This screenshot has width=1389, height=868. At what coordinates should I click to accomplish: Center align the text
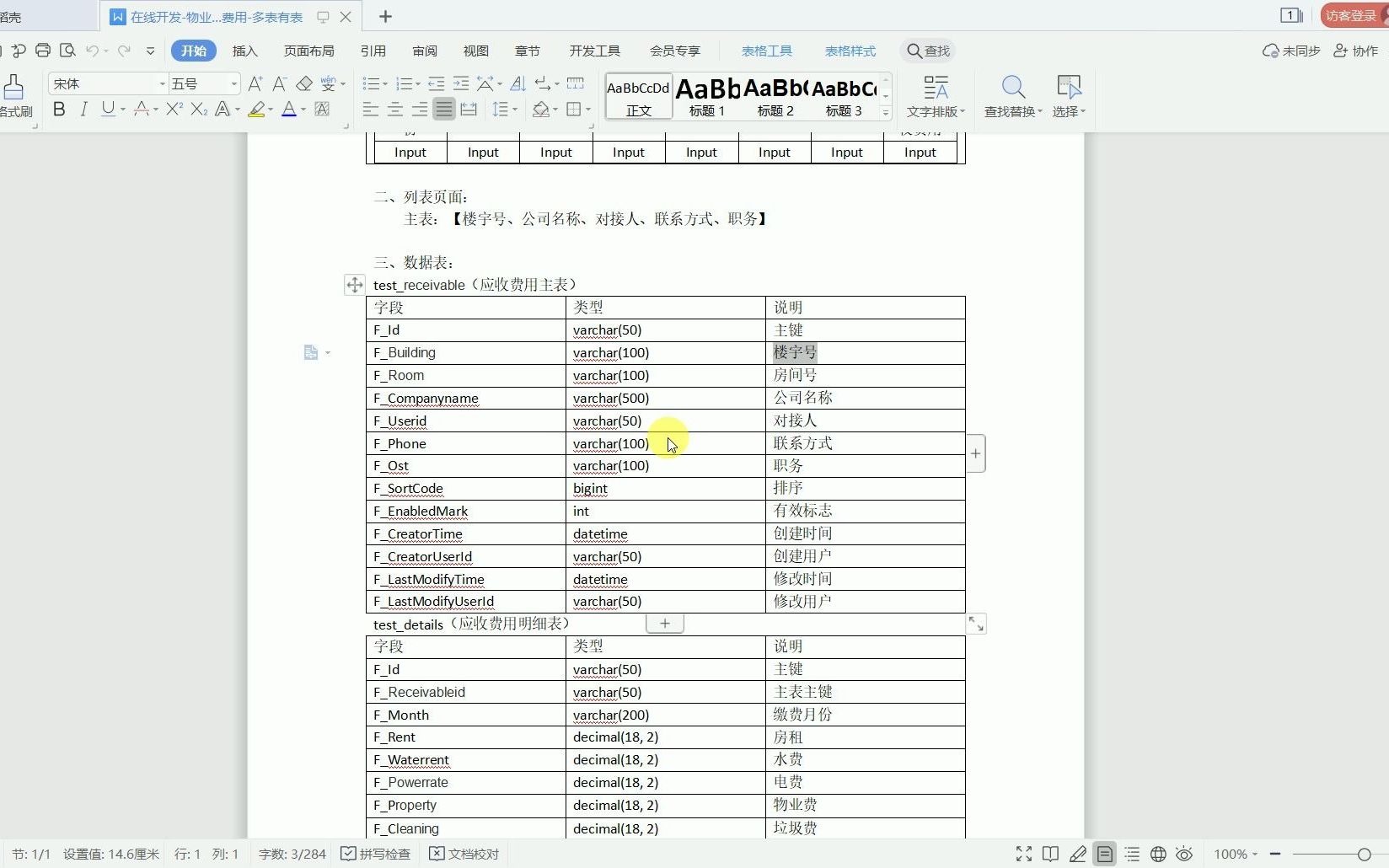394,109
